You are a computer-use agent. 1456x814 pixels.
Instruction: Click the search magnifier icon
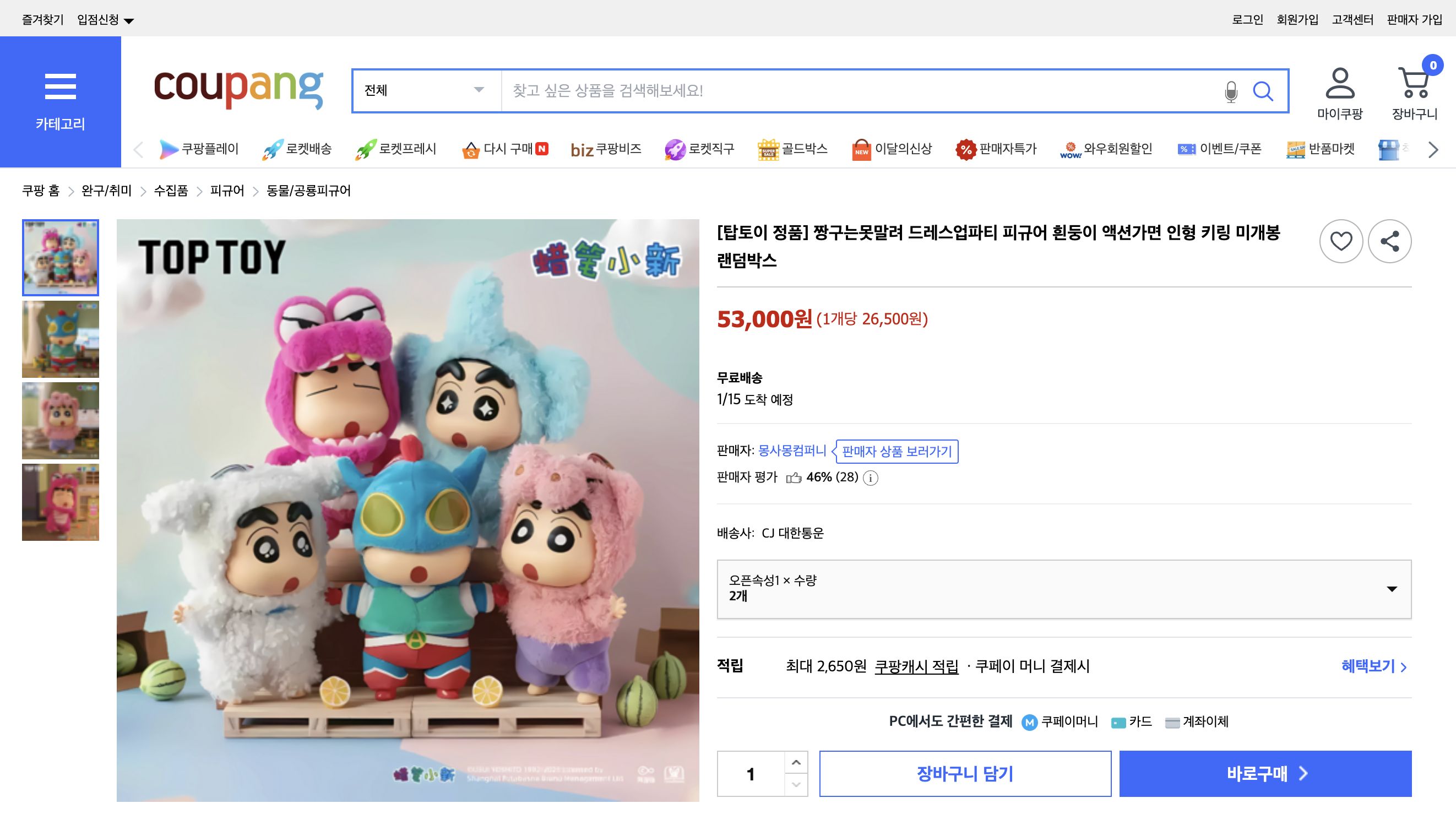click(1264, 90)
